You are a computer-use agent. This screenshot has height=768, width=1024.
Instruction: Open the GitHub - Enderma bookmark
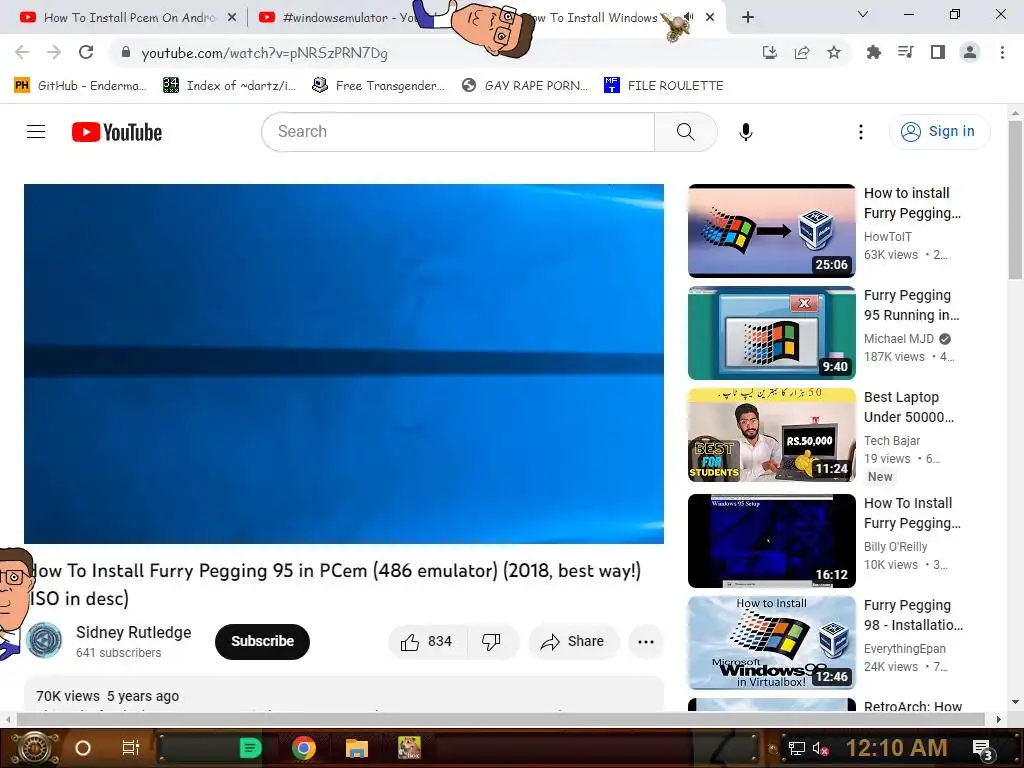(80, 86)
